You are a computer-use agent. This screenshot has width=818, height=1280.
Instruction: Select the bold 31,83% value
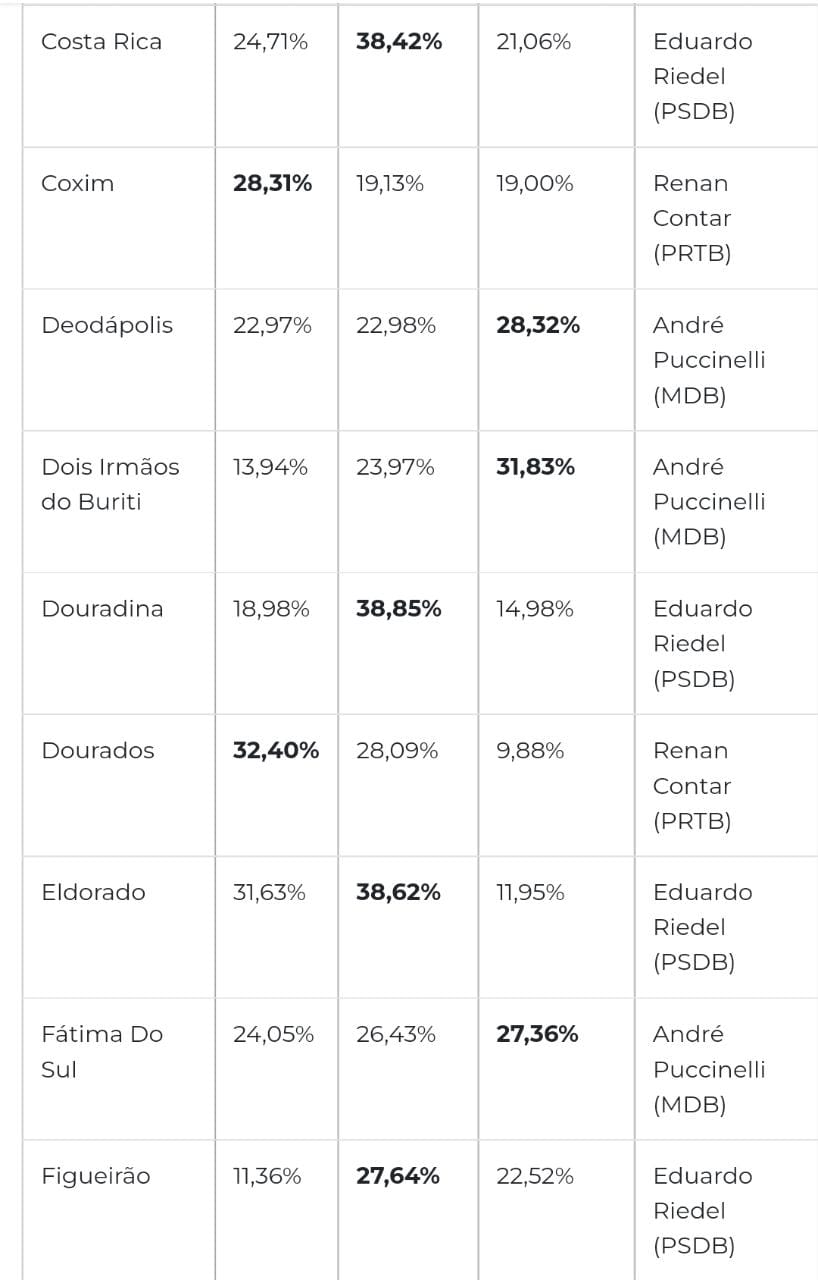point(535,467)
